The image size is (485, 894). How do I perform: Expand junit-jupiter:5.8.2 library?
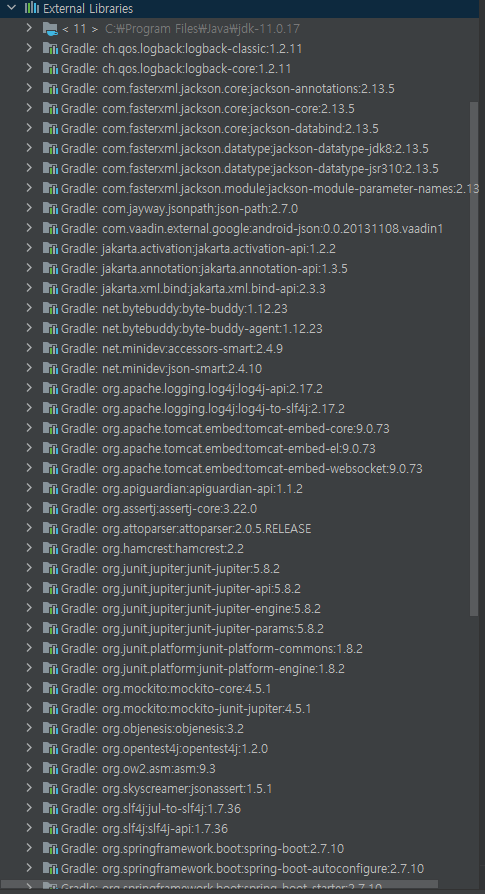tap(29, 568)
